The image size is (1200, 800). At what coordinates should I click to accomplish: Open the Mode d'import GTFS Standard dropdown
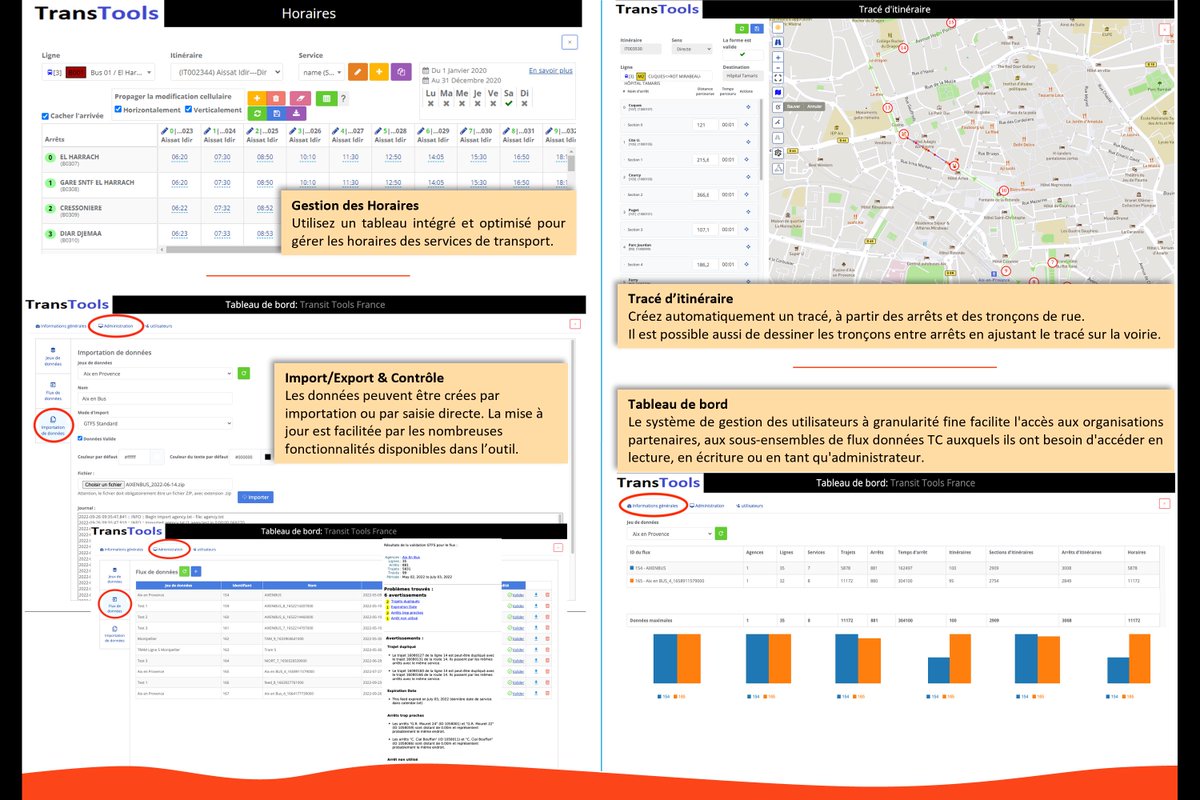click(153, 423)
